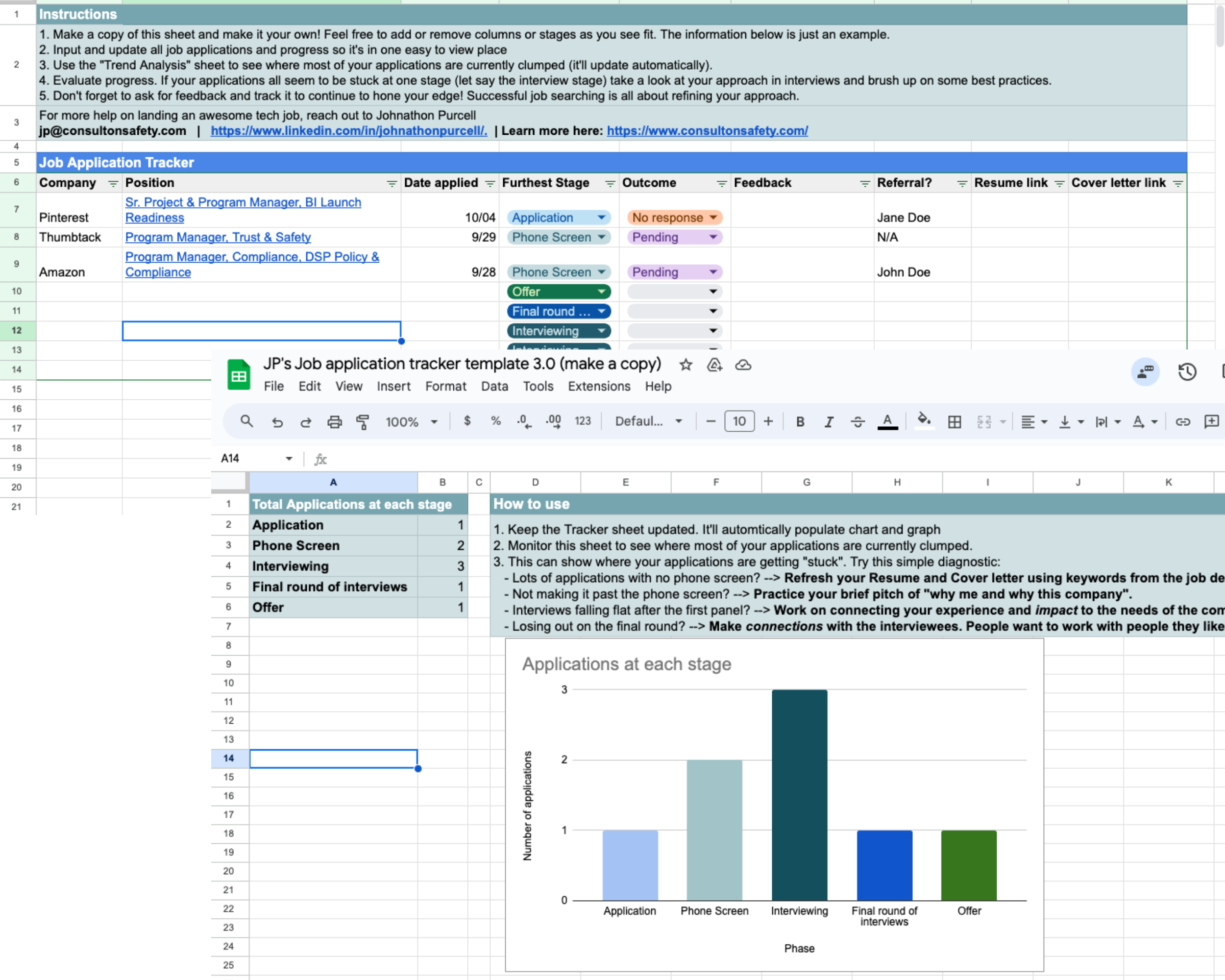Click the strikethrough formatting icon

857,421
